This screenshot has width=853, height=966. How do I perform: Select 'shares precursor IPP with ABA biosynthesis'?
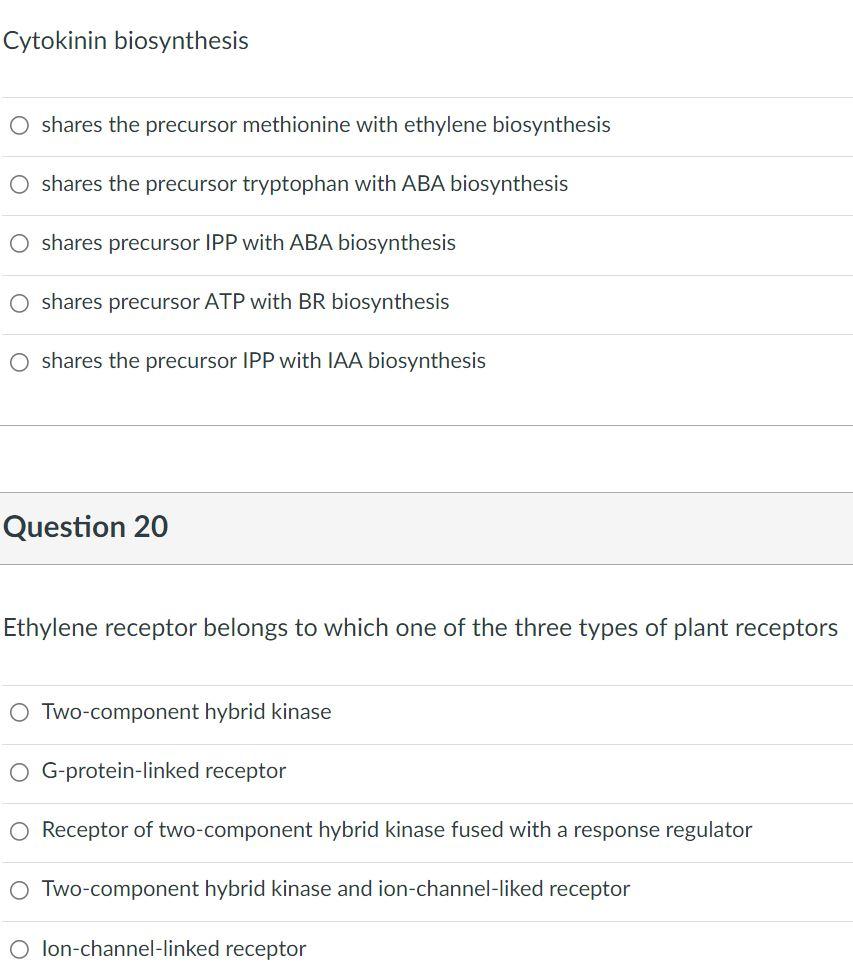[x=18, y=243]
